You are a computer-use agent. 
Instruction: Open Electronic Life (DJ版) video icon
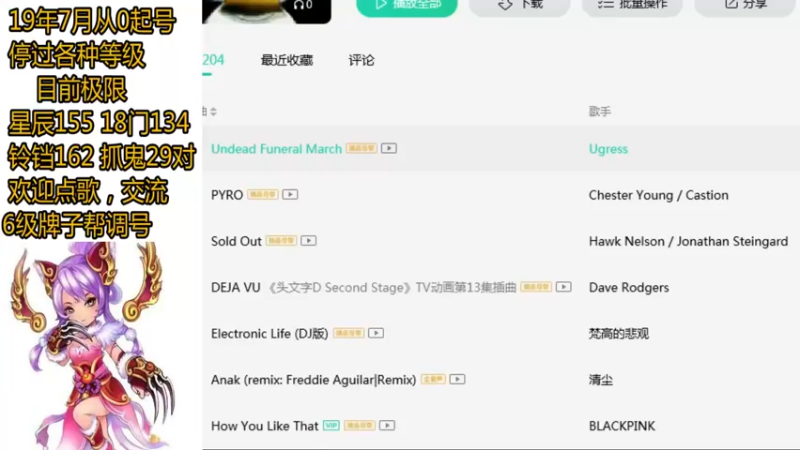[x=376, y=333]
